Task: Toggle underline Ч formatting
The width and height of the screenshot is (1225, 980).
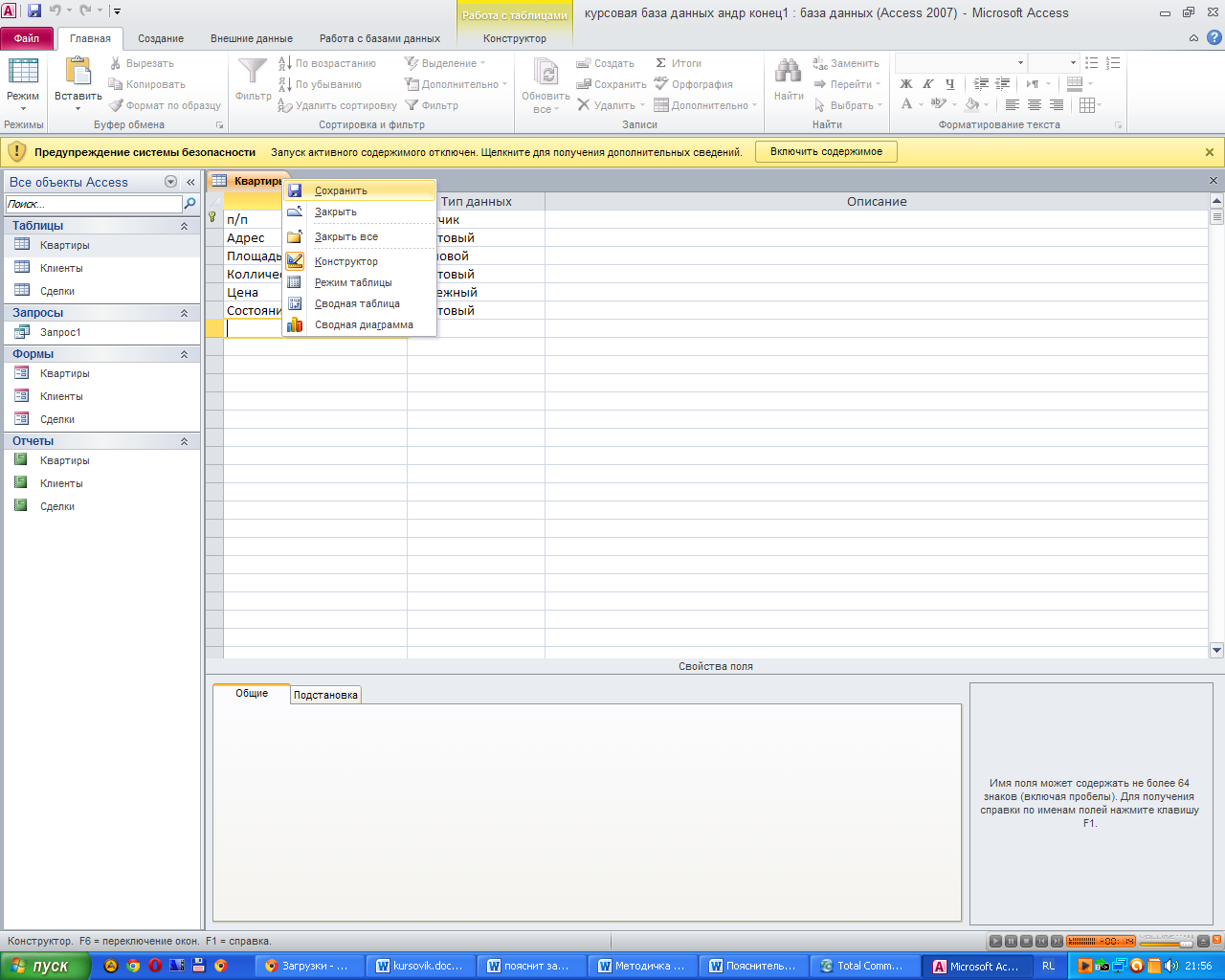Action: tap(949, 84)
